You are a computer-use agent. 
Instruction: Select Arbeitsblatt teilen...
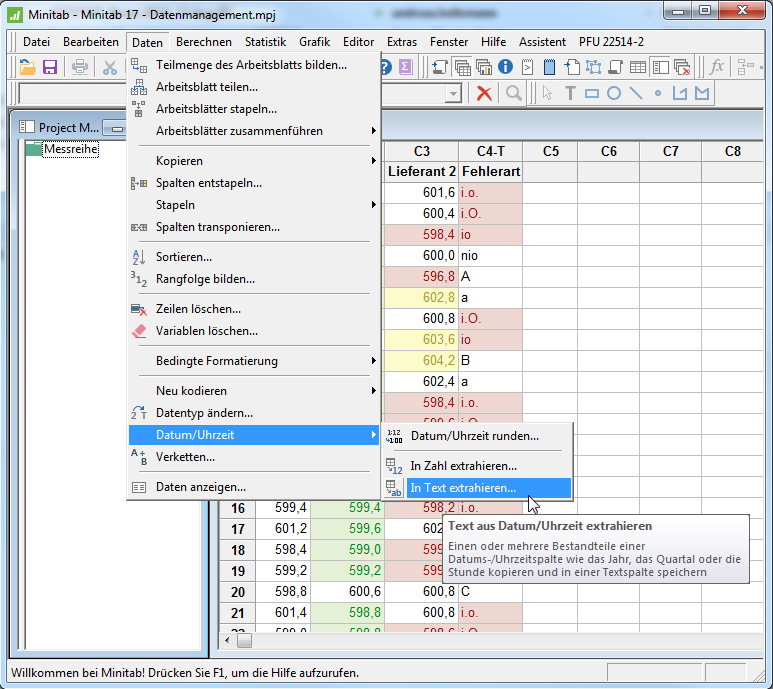click(254, 87)
